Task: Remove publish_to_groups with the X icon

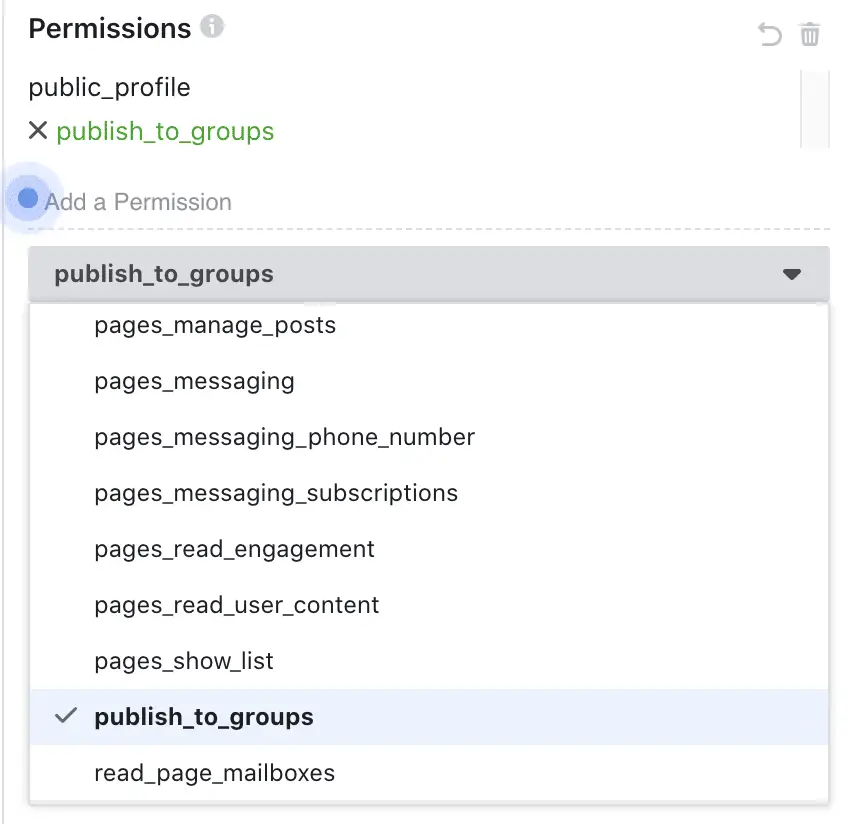Action: [x=38, y=130]
